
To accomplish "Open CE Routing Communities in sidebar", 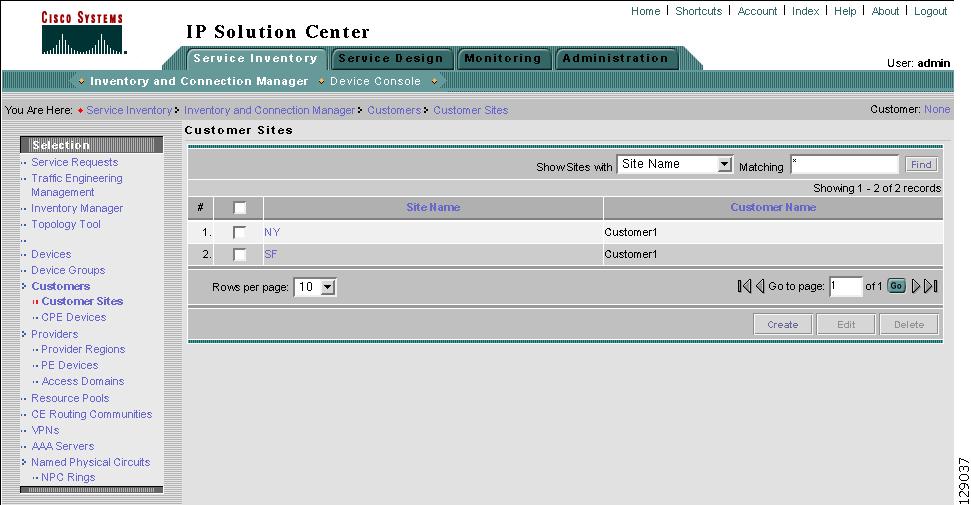I will click(x=92, y=415).
